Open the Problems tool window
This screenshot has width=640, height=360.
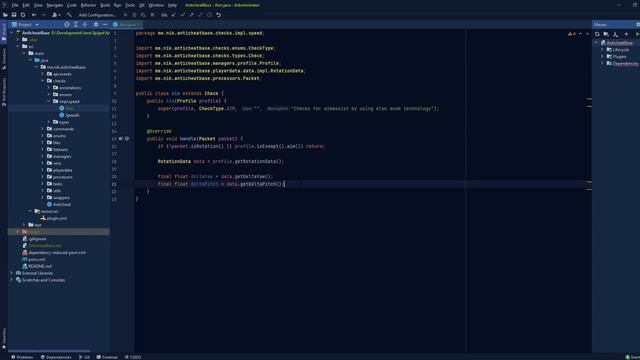(x=22, y=357)
